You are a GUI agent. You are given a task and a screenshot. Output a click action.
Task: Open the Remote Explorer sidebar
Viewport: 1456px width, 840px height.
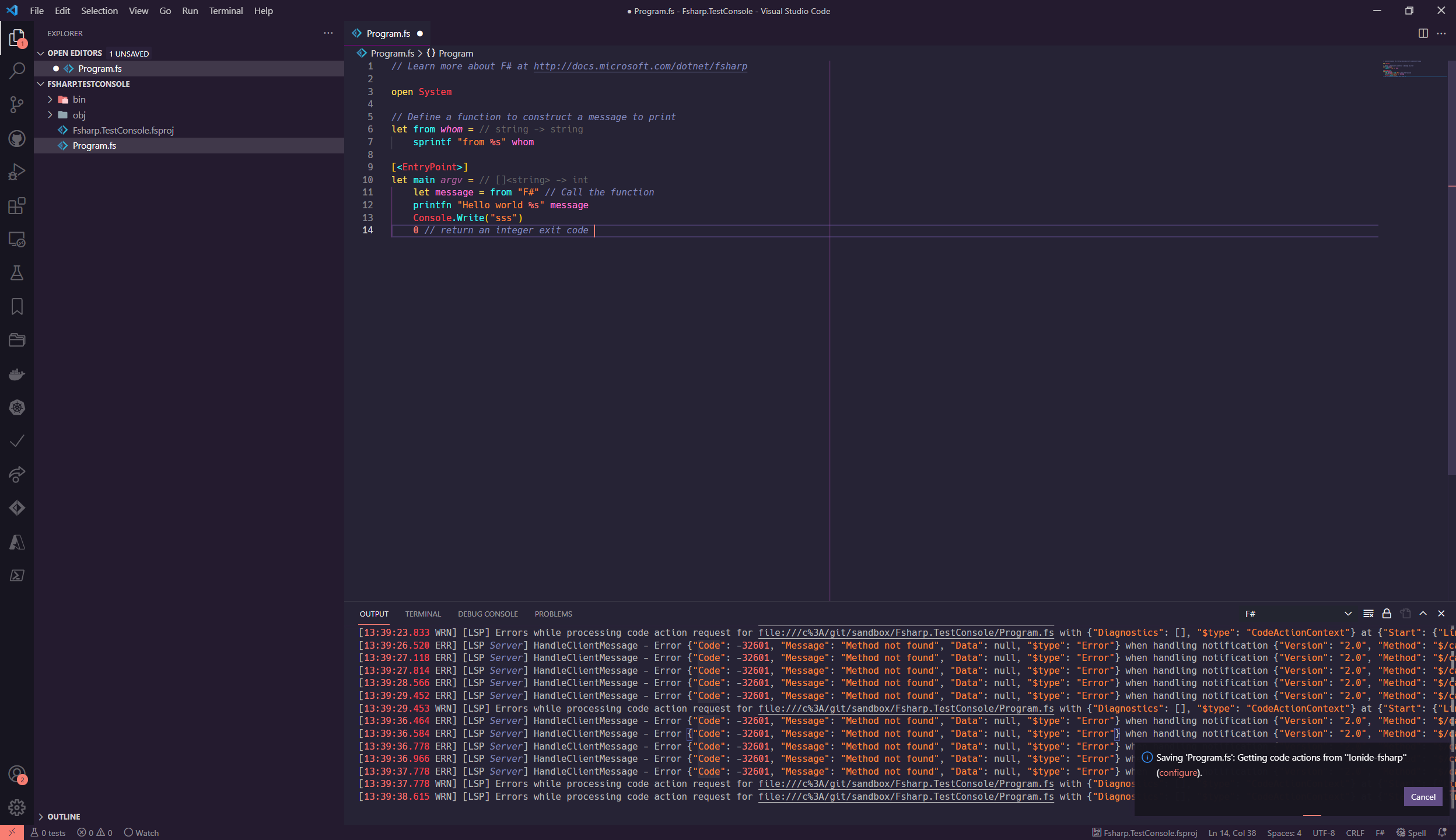coord(17,240)
